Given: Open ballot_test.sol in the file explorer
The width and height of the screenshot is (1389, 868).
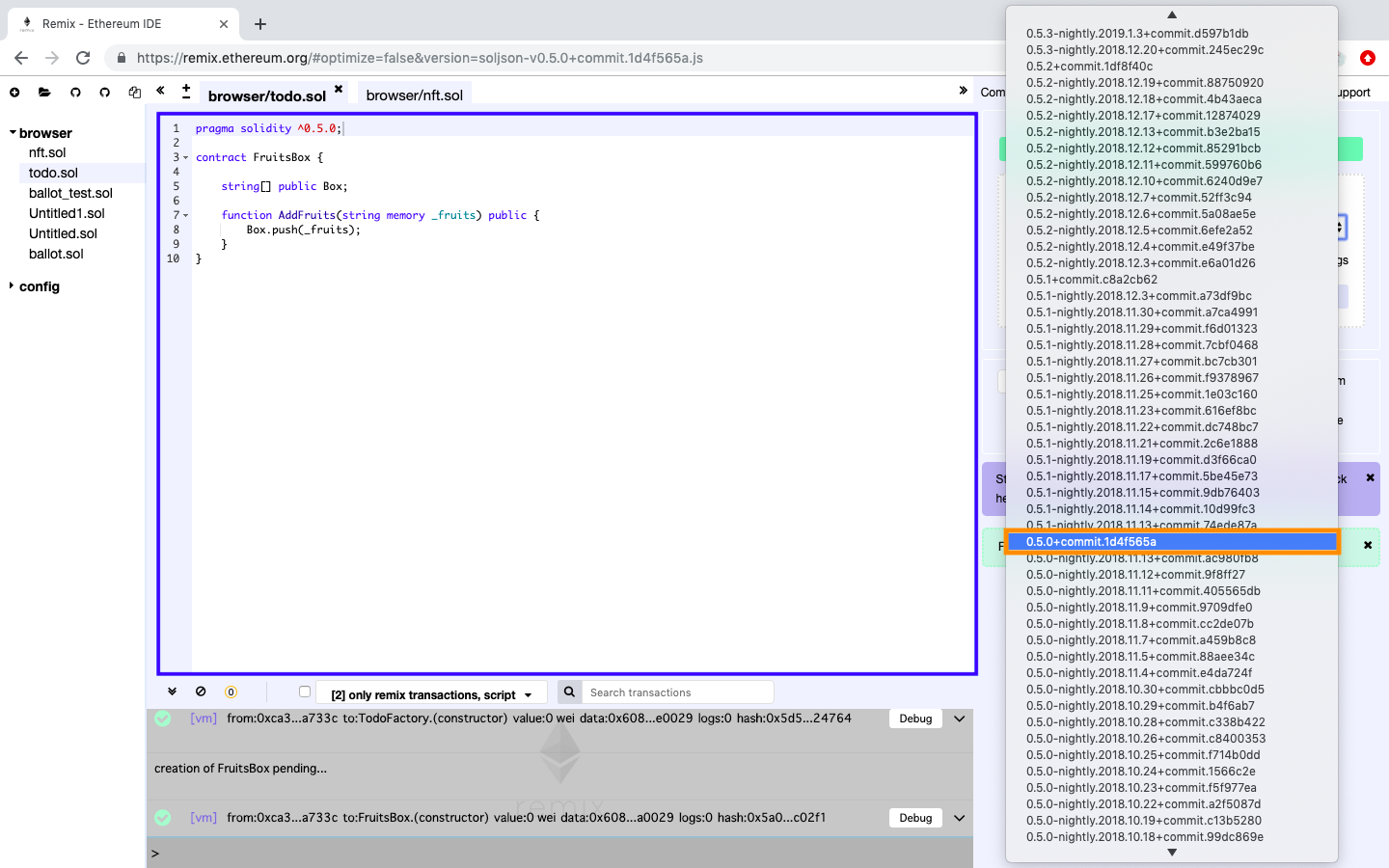Looking at the screenshot, I should point(70,193).
